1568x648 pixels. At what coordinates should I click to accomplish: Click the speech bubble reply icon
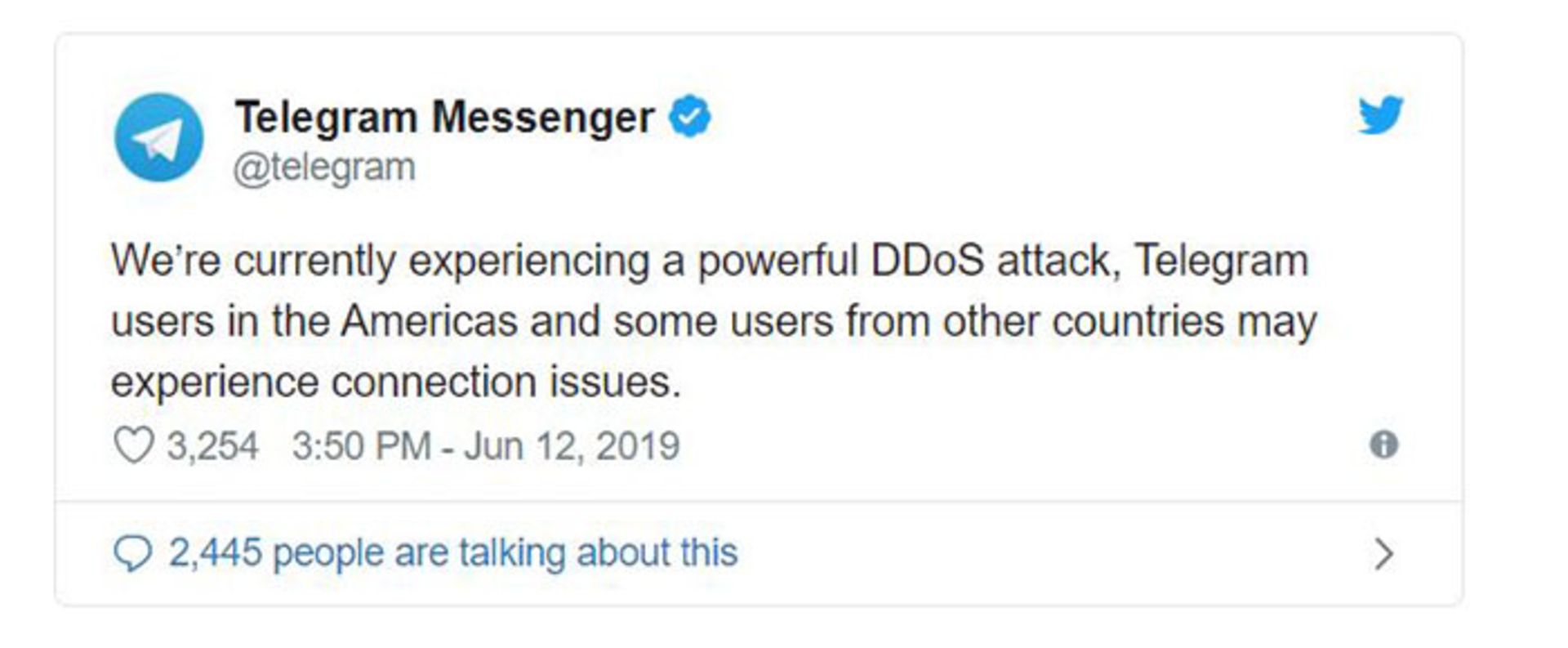(132, 554)
